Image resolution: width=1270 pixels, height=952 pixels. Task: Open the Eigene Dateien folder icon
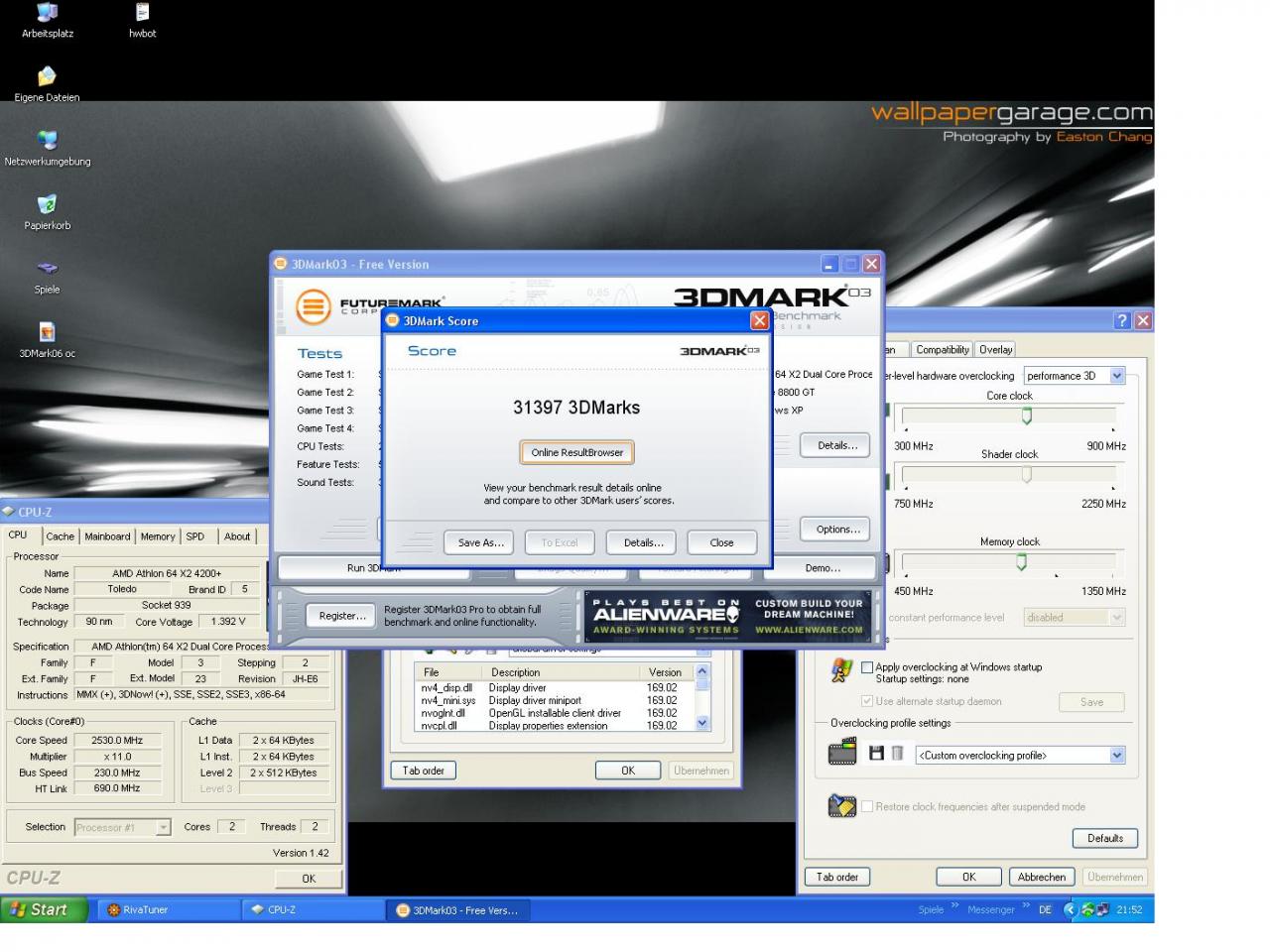click(x=47, y=77)
